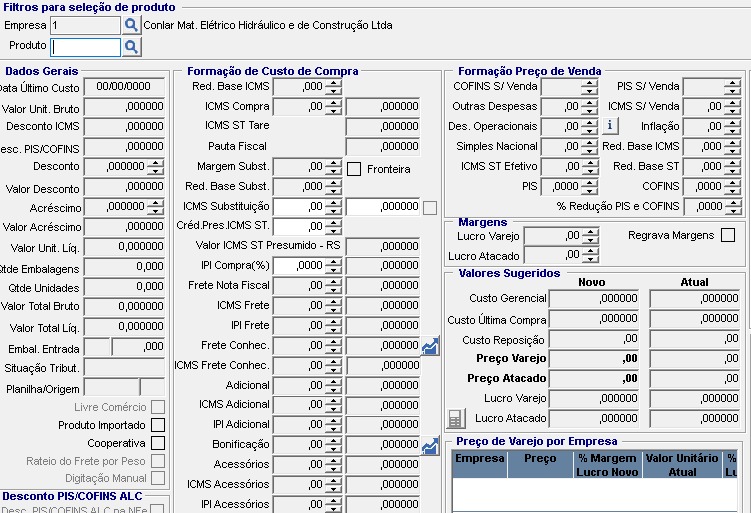Open the chart icon on Frete Conhec. row

430,346
